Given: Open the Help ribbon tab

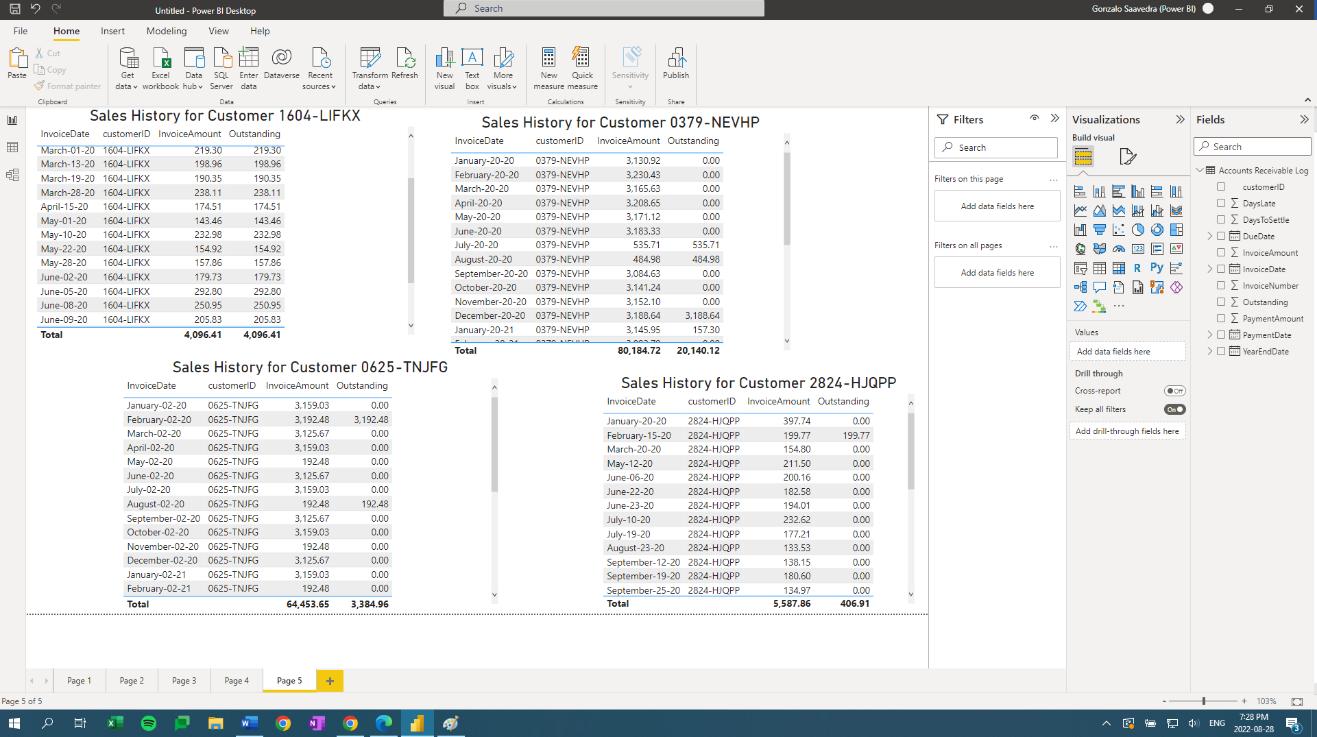Looking at the screenshot, I should point(260,31).
